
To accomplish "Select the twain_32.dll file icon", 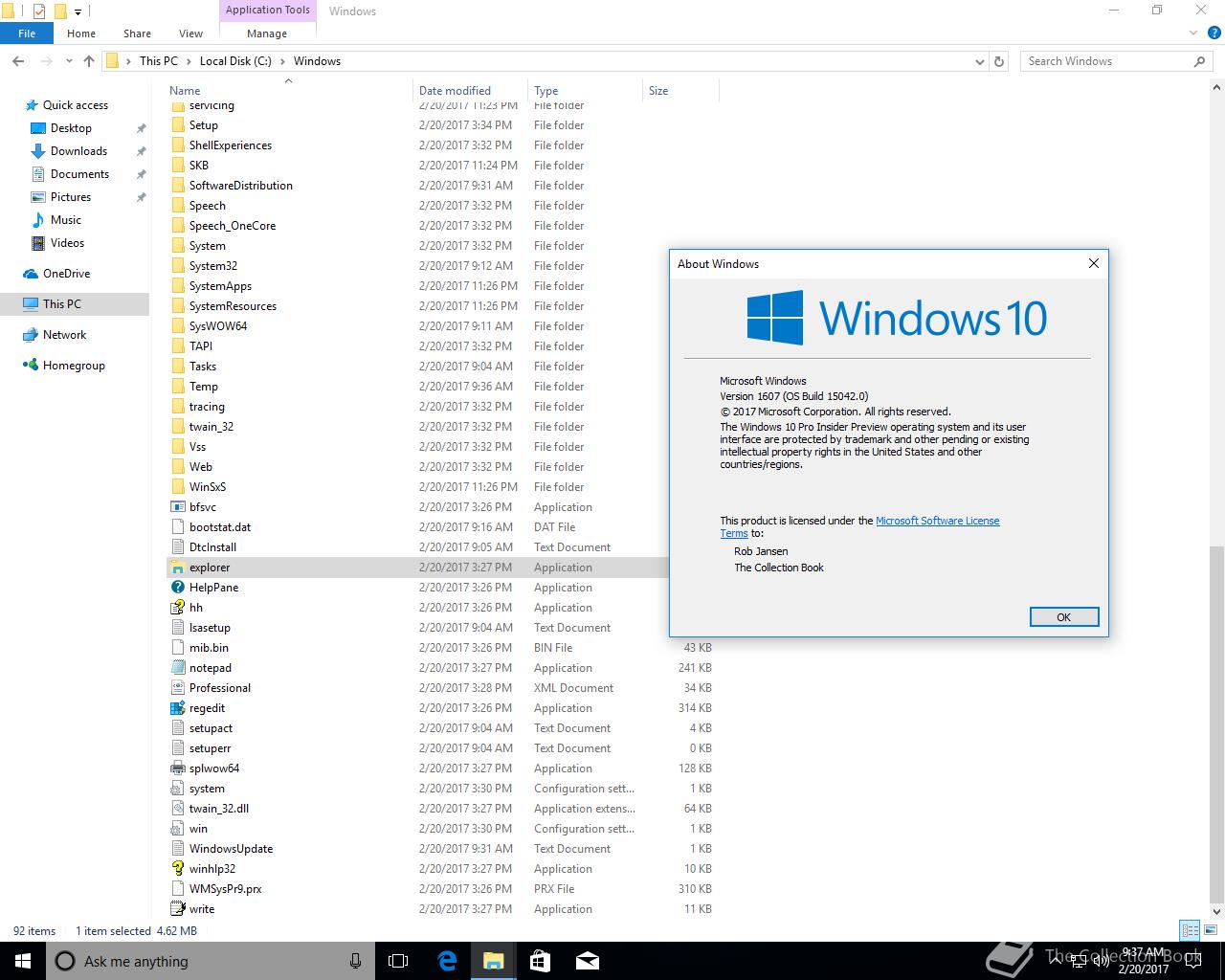I will [177, 809].
